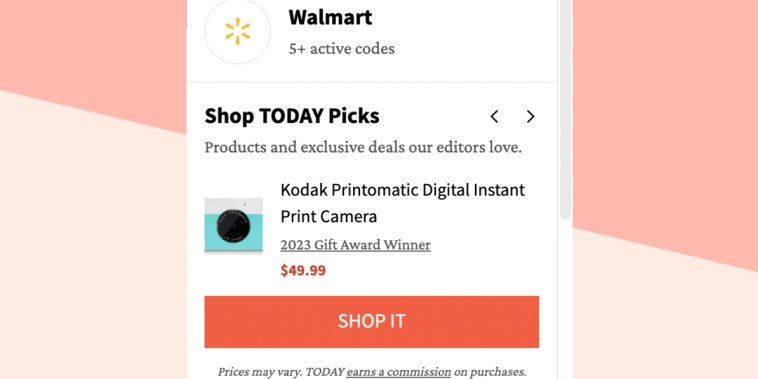Viewport: 758px width, 379px height.
Task: Click the Shop TODAY Picks heading
Action: (x=292, y=116)
